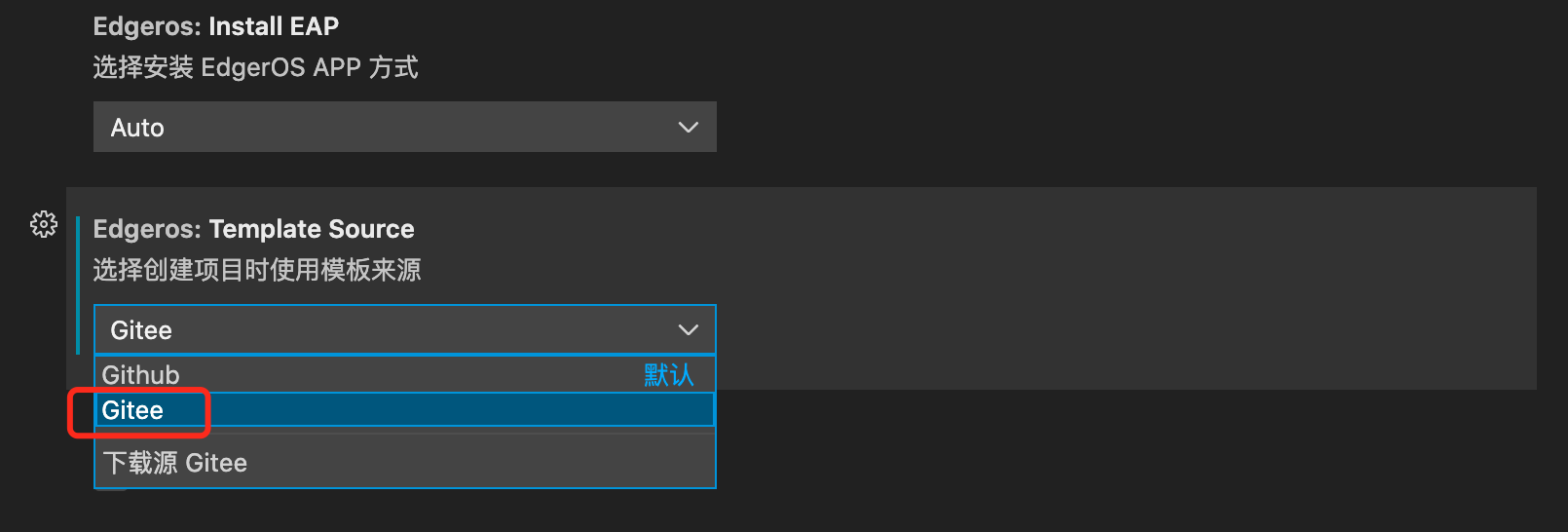
Task: Select the 选择安装 EdgerOS APP 方式 description text
Action: click(x=256, y=67)
